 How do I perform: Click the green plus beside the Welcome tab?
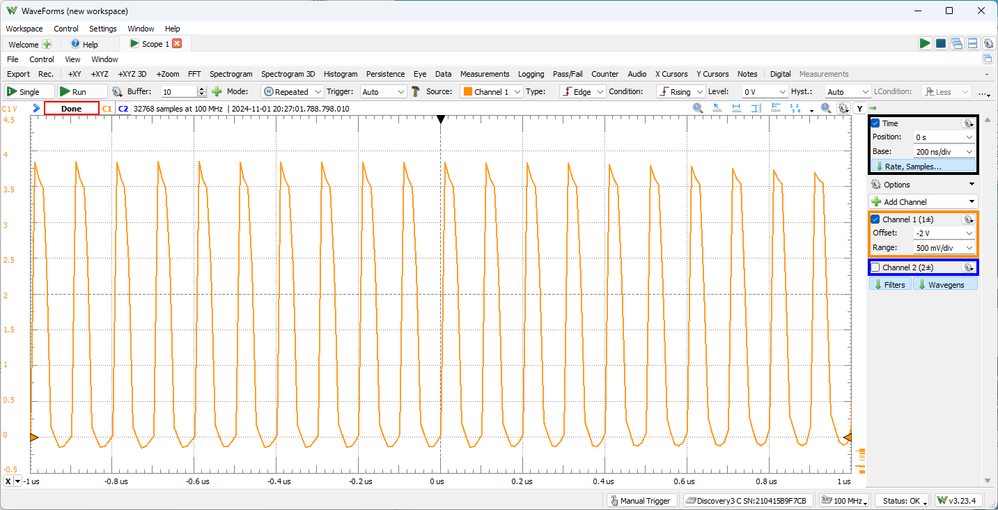click(x=46, y=45)
